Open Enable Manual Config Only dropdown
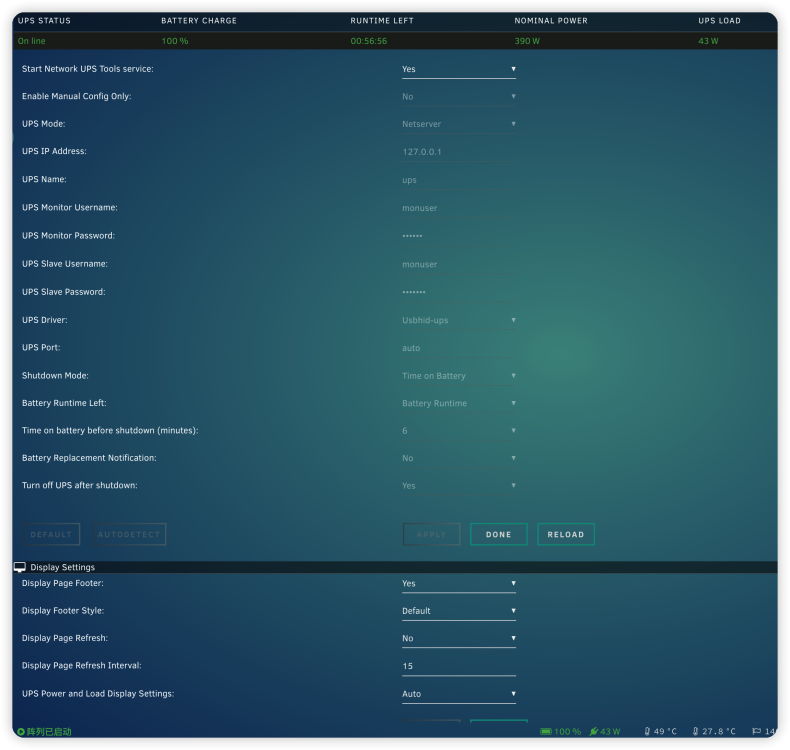This screenshot has width=790, height=750. [458, 97]
